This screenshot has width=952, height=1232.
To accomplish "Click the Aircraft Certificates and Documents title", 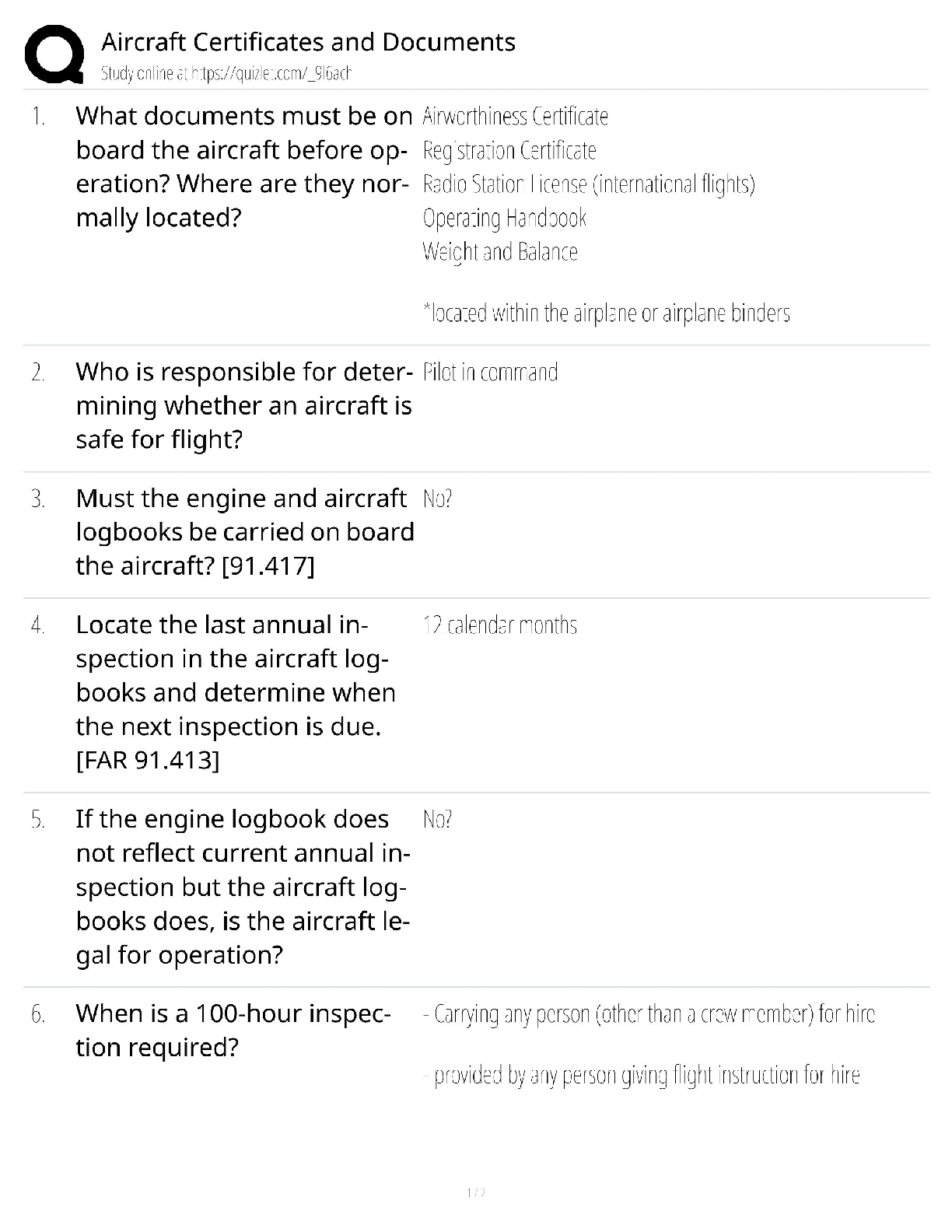I will point(308,42).
